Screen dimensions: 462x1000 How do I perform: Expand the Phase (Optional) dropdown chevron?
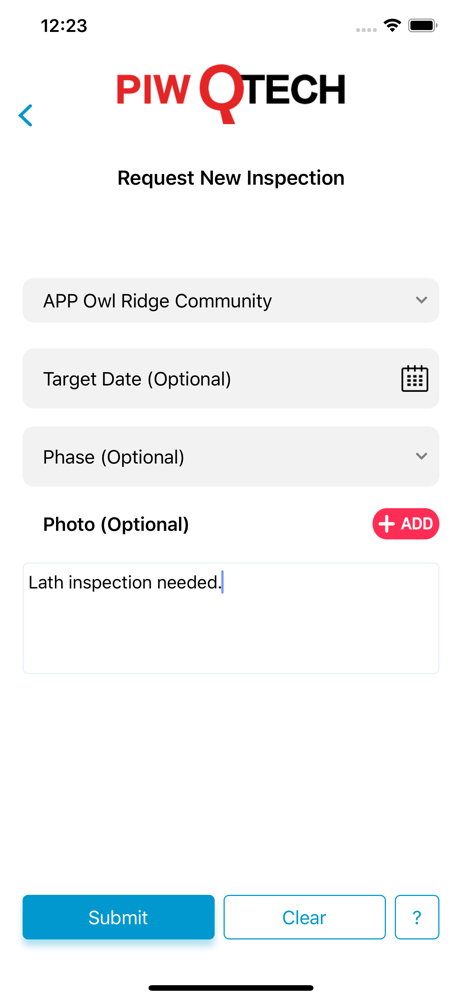421,456
